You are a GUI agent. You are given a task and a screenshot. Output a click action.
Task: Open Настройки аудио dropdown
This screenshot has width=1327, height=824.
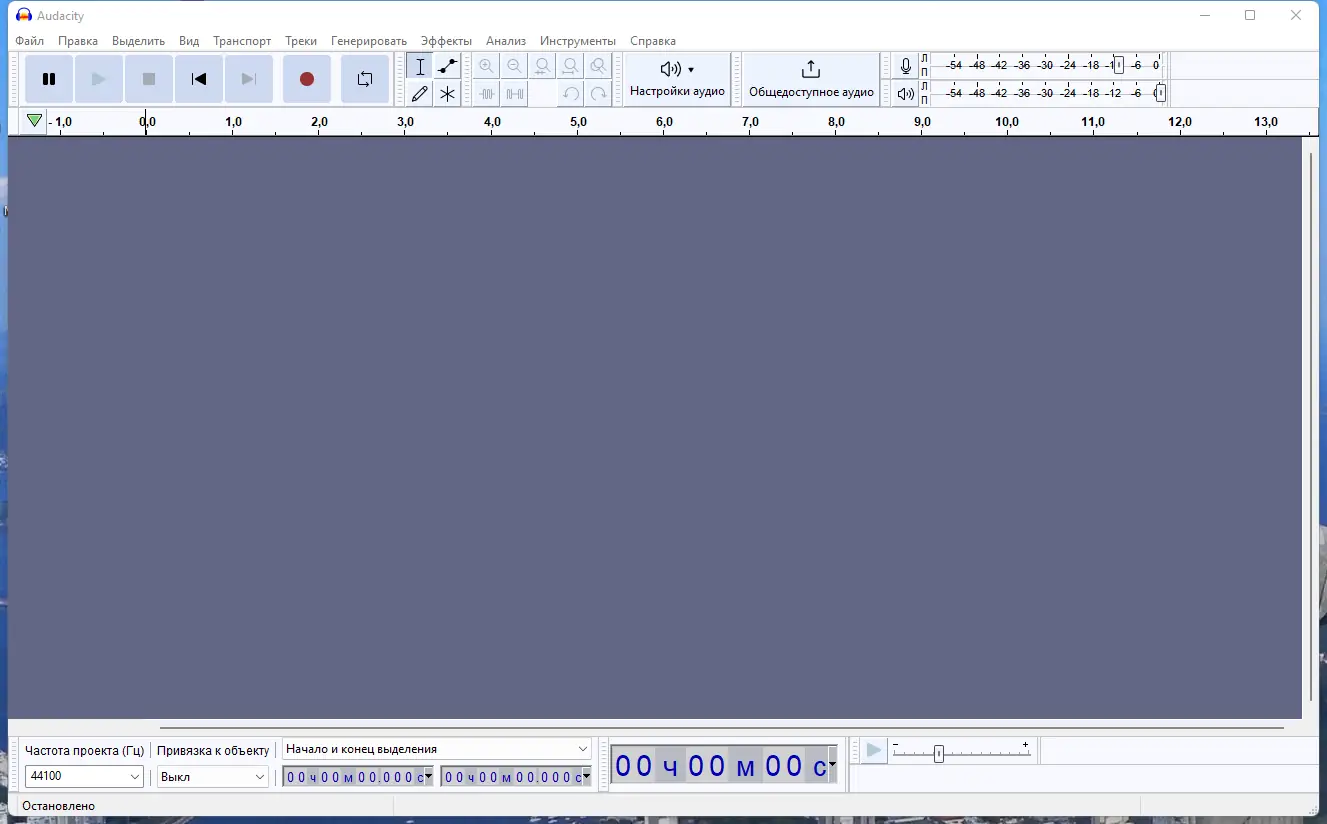677,79
